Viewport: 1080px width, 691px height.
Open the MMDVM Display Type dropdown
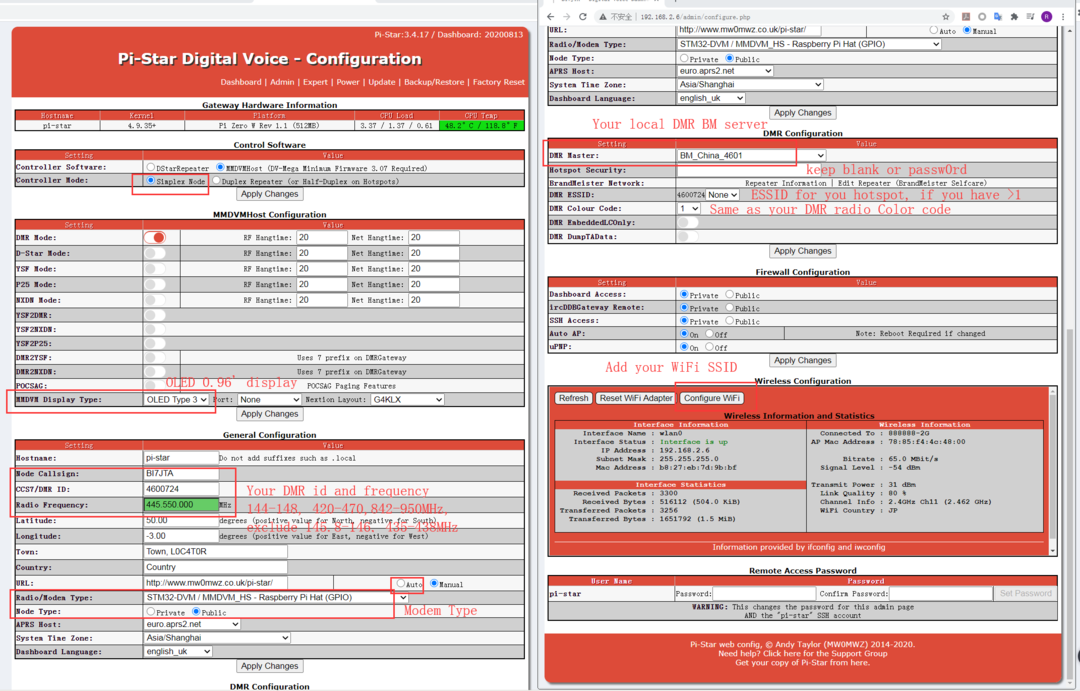(176, 400)
